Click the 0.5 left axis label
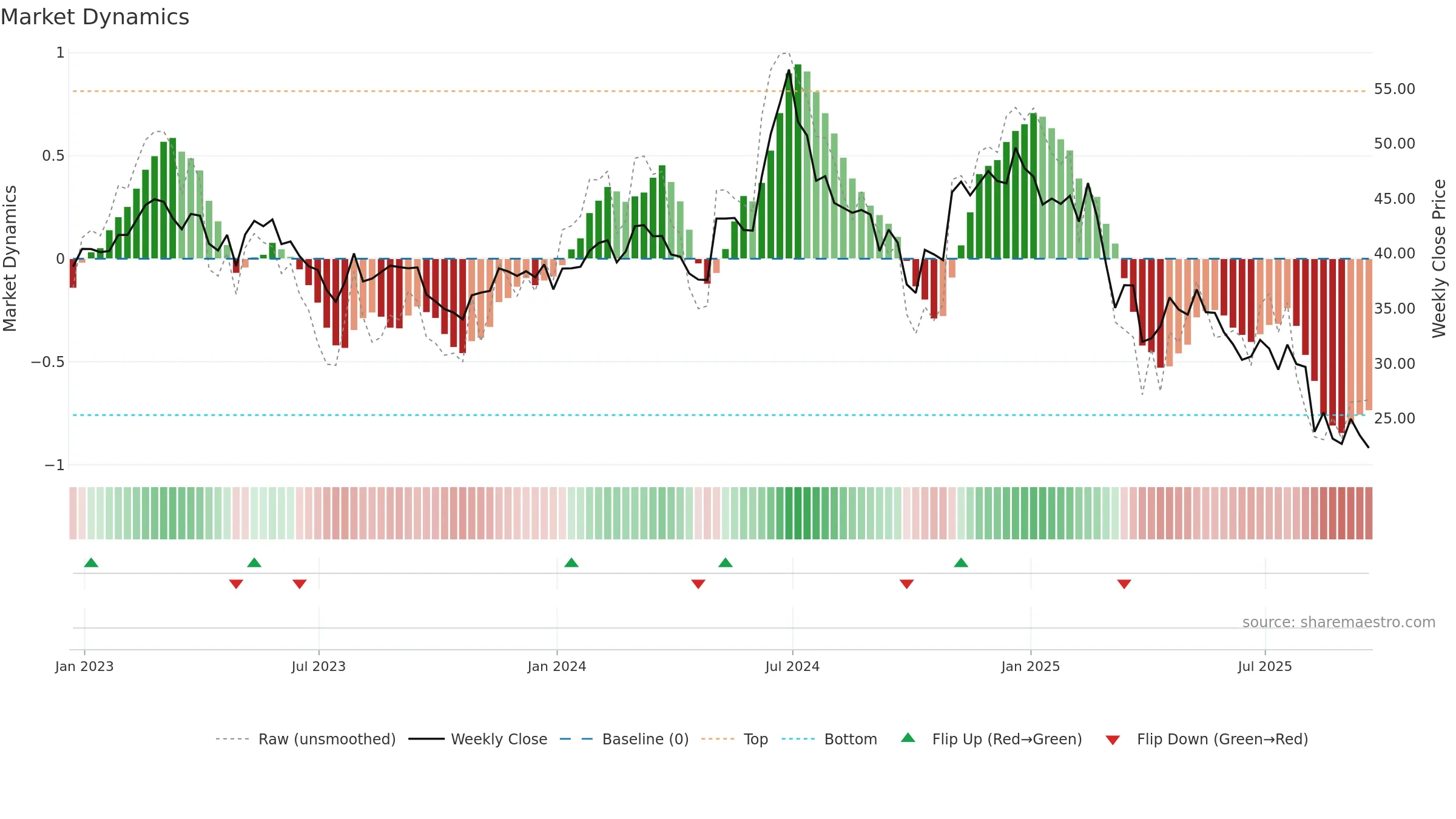 coord(53,156)
